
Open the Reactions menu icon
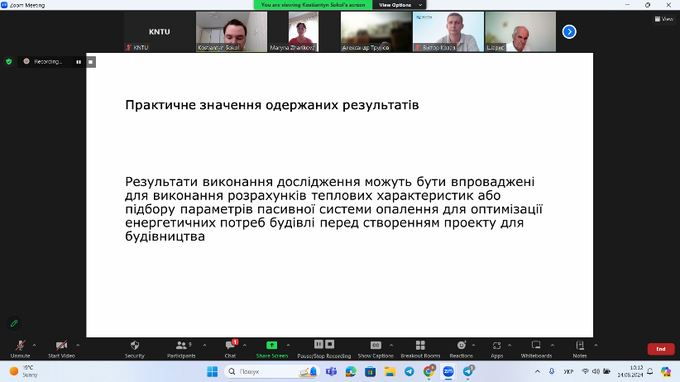coord(461,346)
